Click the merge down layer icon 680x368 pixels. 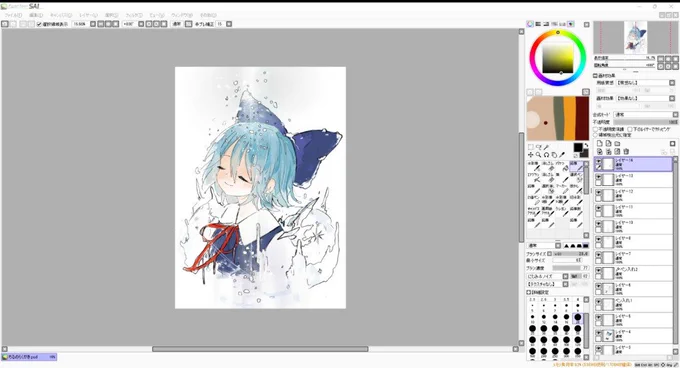coord(608,152)
